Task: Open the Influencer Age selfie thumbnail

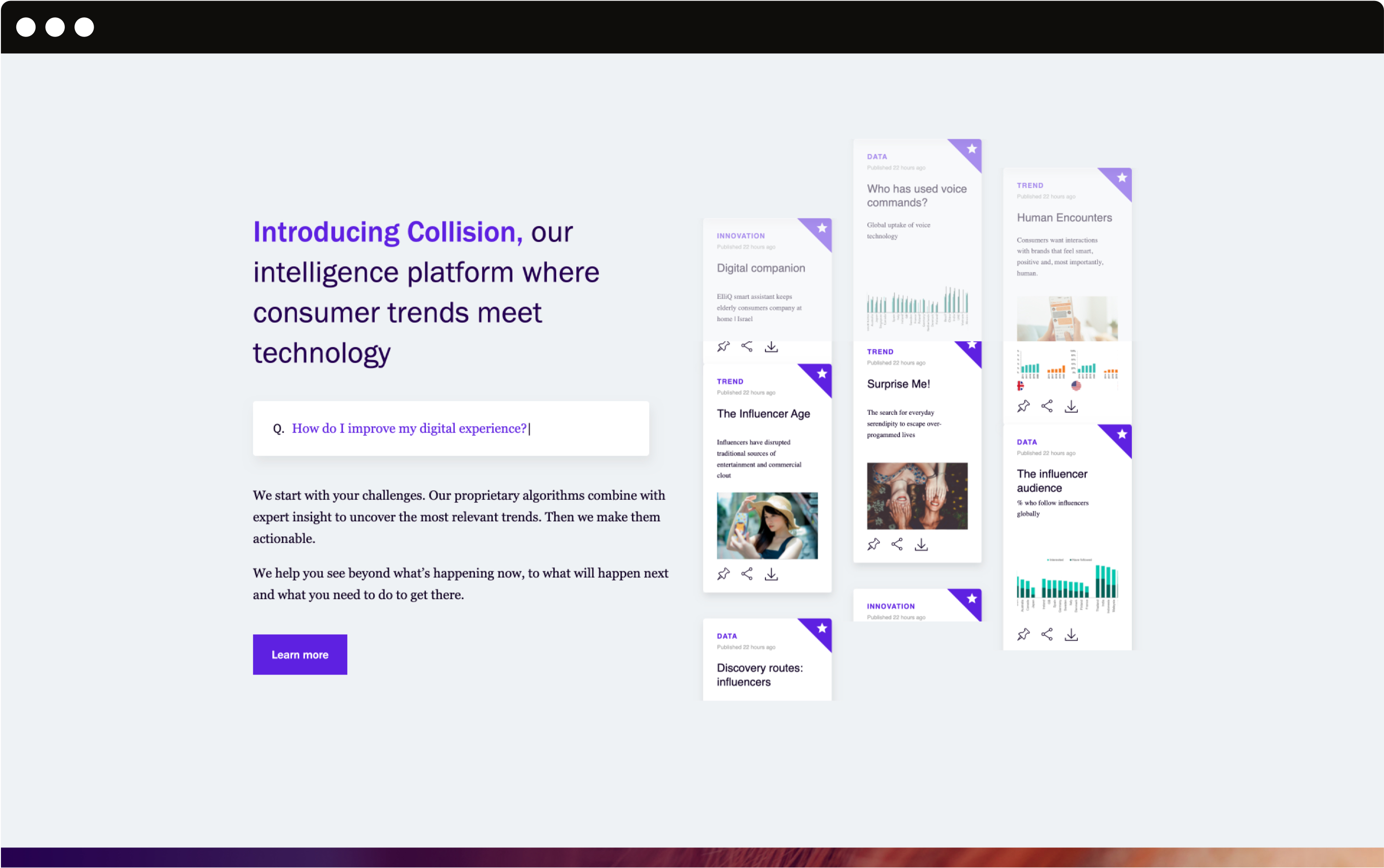Action: click(766, 525)
